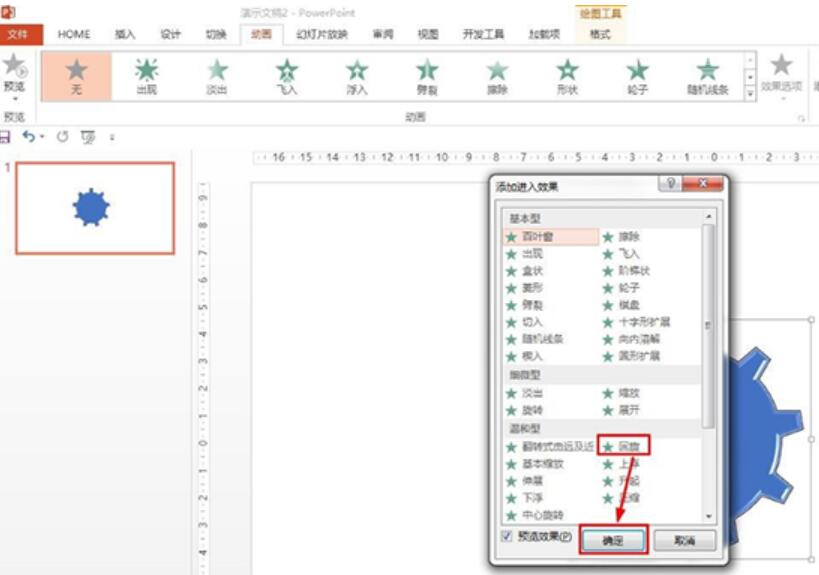Image resolution: width=819 pixels, height=575 pixels.
Task: Switch to the 开发工具 tab
Action: (483, 34)
